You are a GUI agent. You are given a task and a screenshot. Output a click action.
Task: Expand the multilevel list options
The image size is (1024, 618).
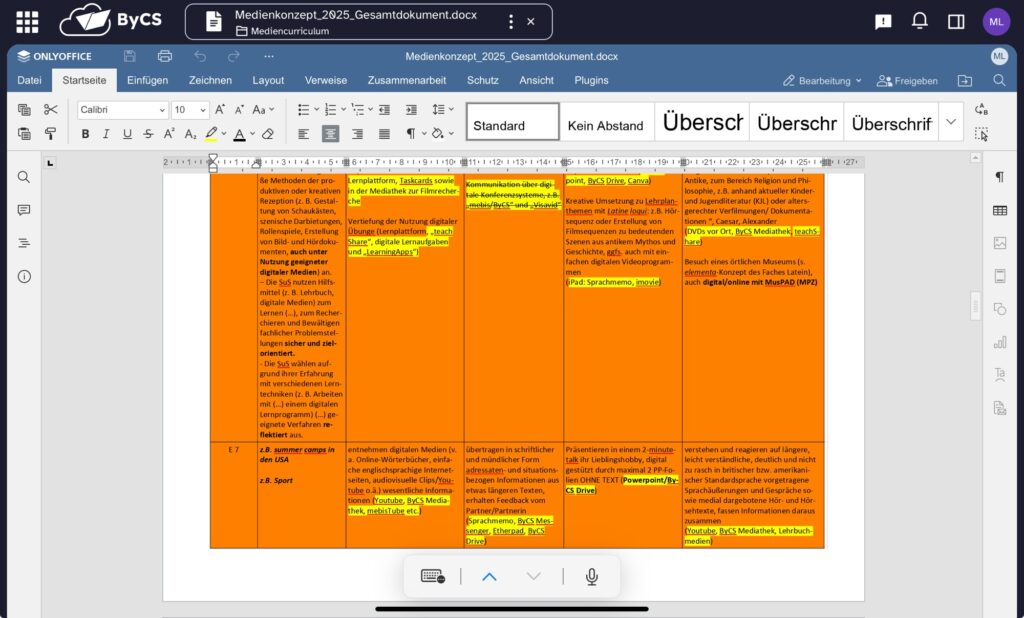click(370, 109)
